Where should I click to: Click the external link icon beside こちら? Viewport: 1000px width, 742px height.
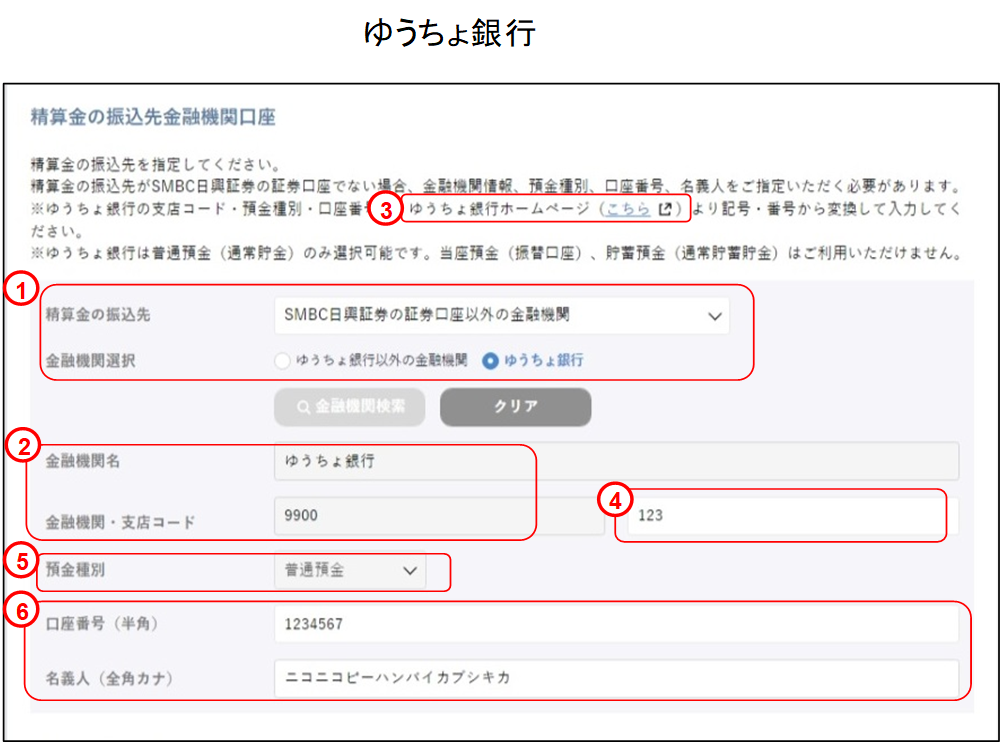(x=666, y=207)
